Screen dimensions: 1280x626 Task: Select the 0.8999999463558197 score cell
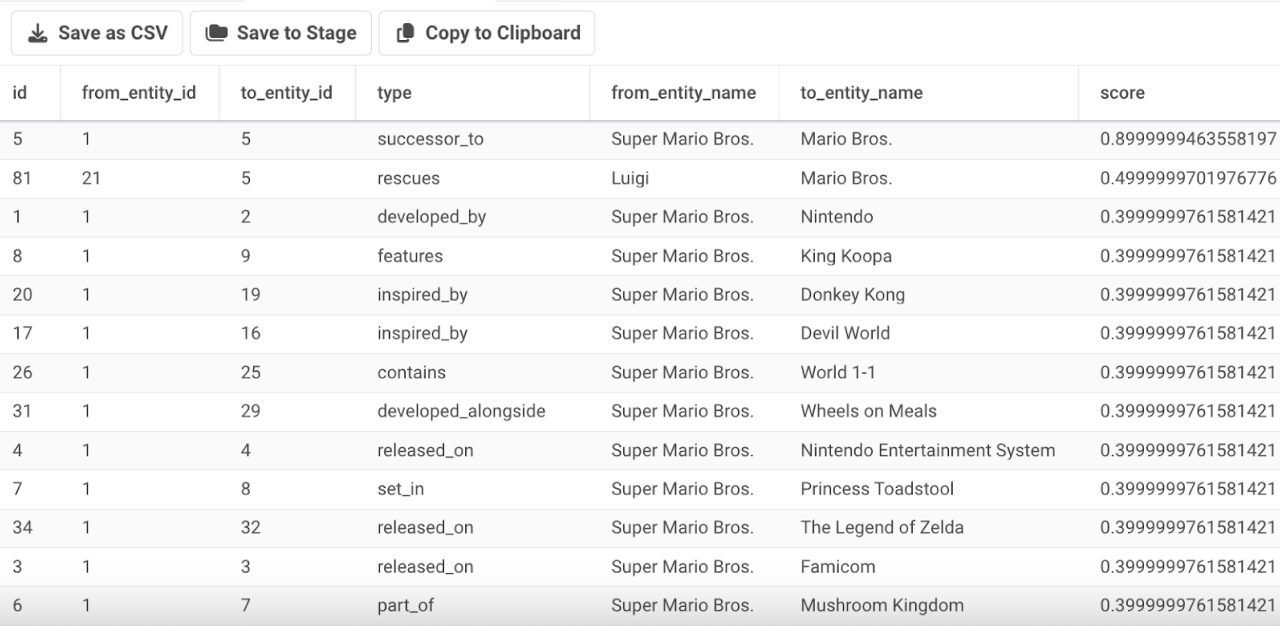1187,139
